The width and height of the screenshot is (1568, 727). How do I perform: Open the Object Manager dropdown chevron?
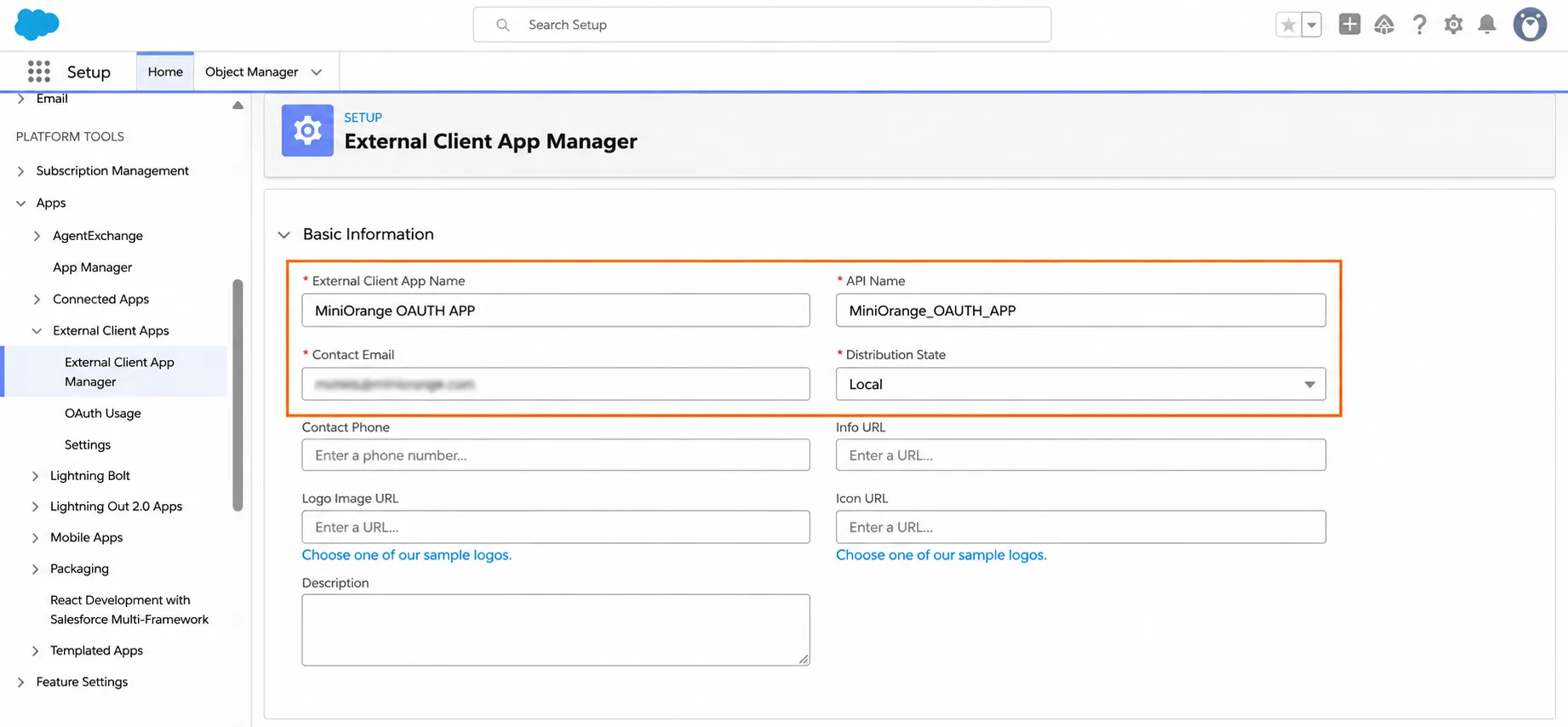pos(317,72)
